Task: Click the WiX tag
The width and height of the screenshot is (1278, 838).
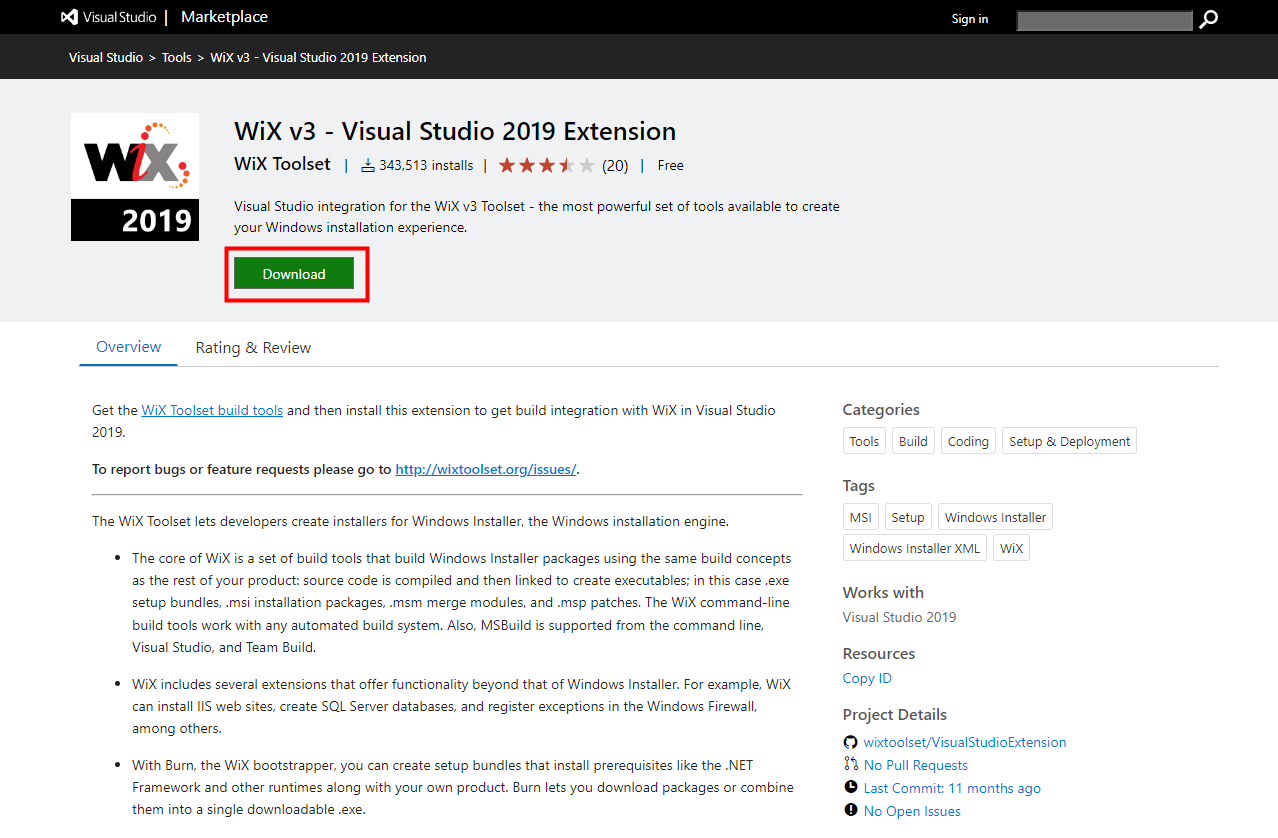Action: tap(1012, 548)
